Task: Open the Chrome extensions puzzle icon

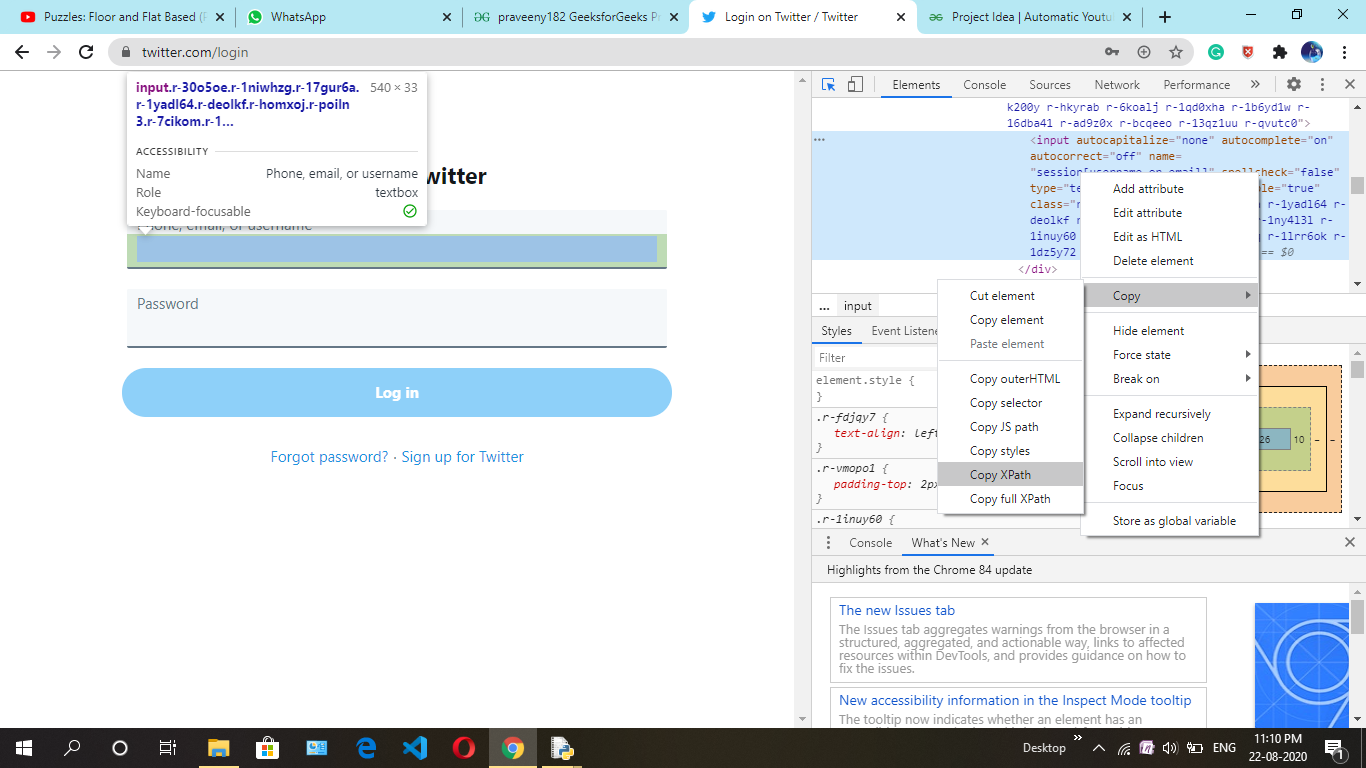Action: pyautogui.click(x=1279, y=52)
